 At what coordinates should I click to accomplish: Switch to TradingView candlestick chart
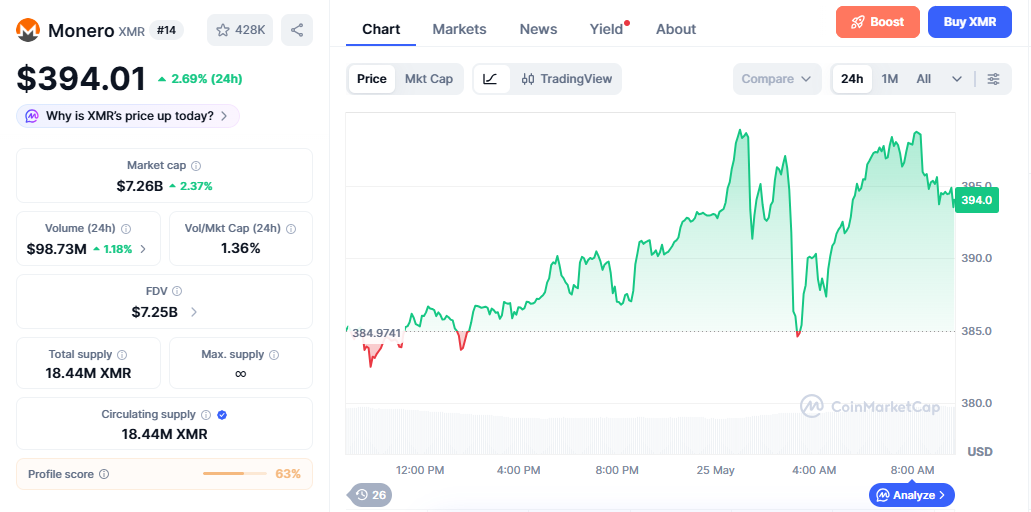(x=566, y=79)
